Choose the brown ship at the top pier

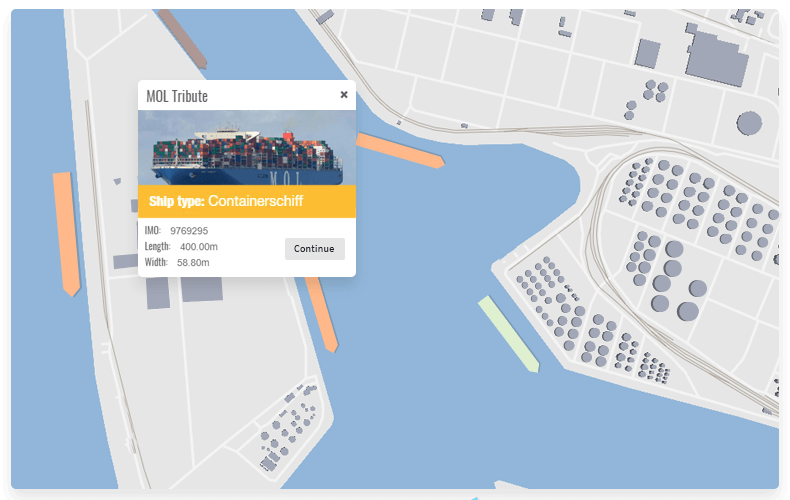(x=182, y=38)
